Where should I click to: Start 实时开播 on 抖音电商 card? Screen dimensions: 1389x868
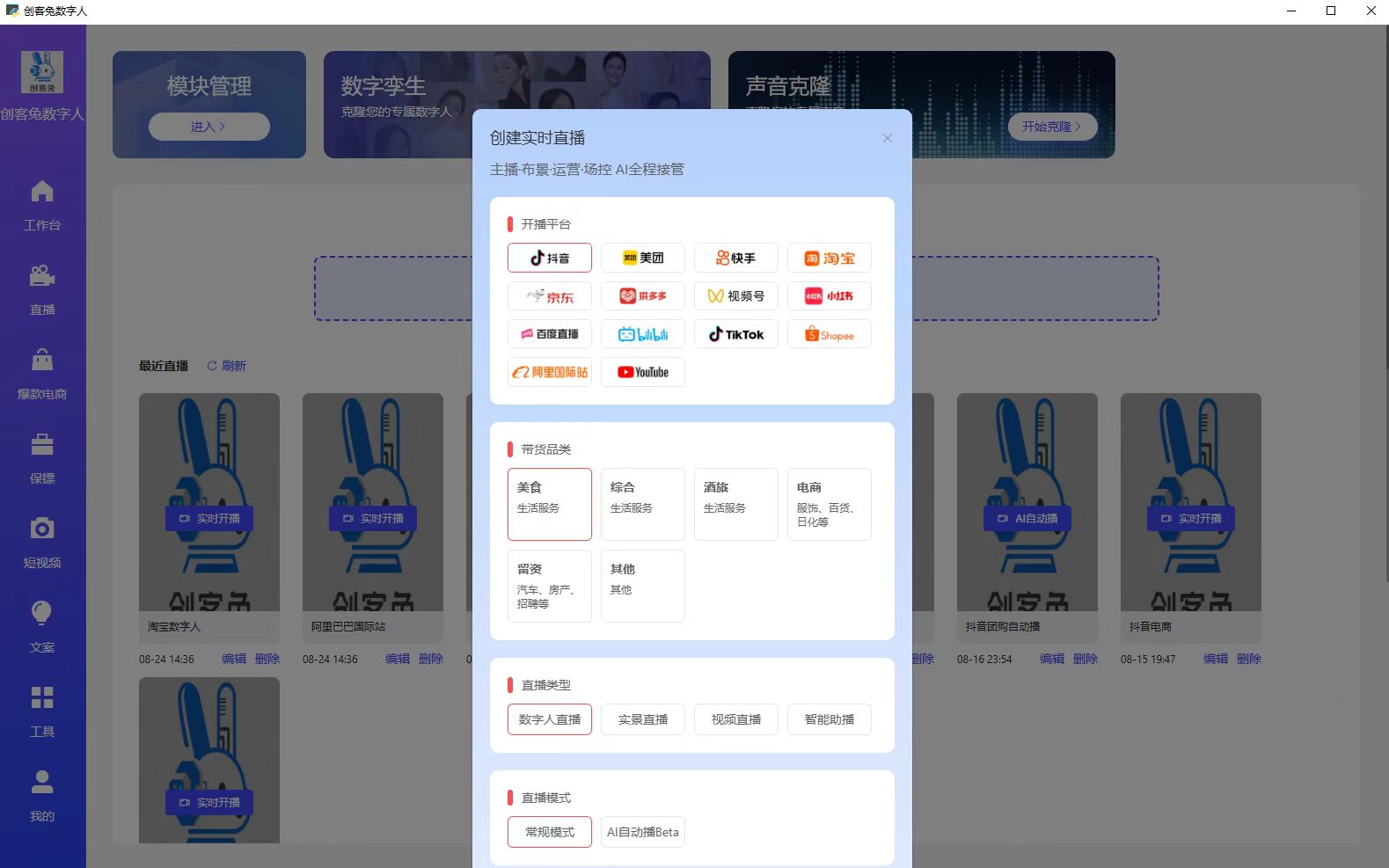(x=1191, y=519)
